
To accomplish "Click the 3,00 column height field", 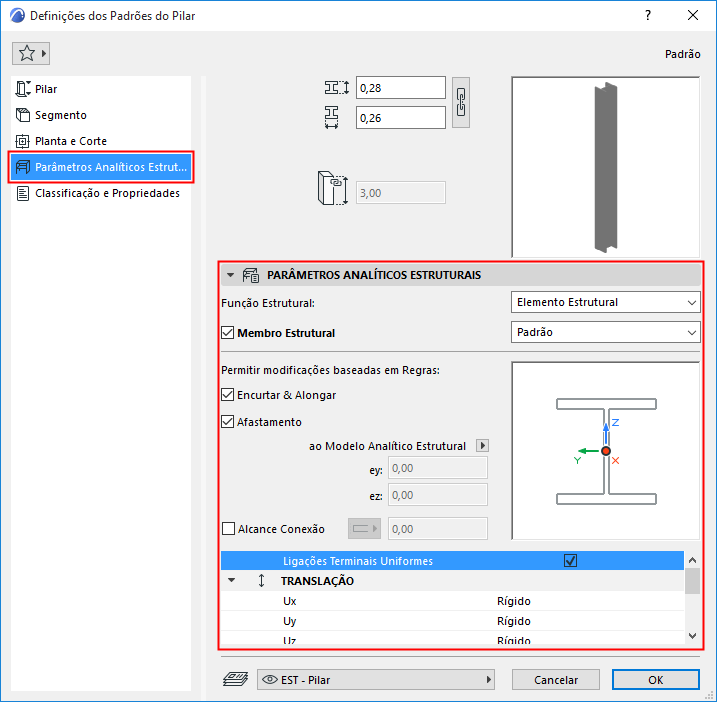I will [x=401, y=193].
